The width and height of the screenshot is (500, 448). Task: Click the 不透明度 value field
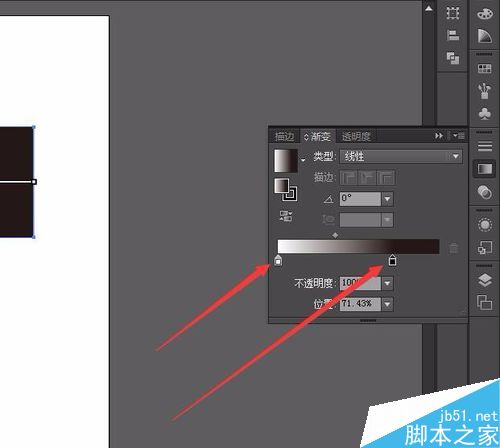(360, 283)
